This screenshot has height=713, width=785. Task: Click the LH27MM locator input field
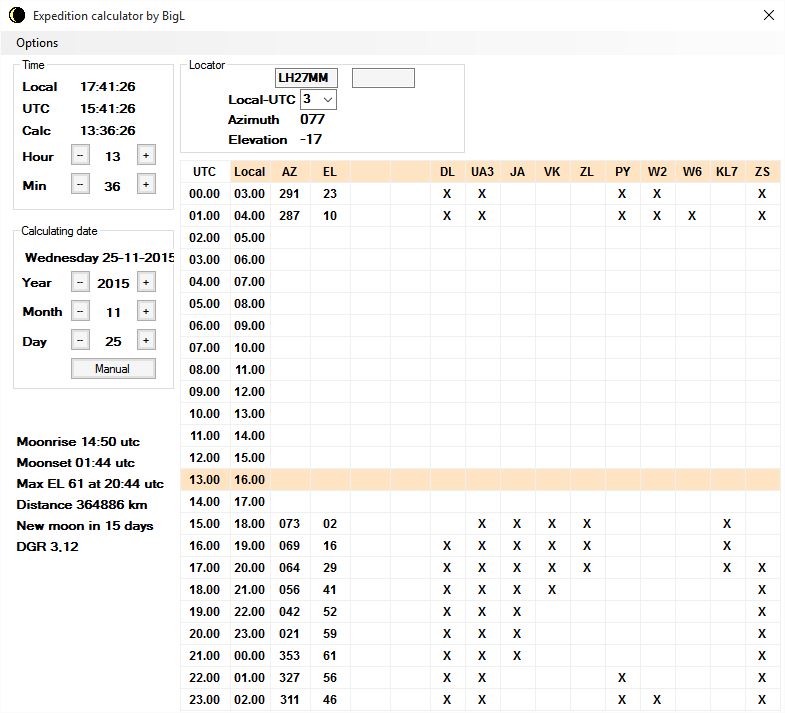pos(307,78)
